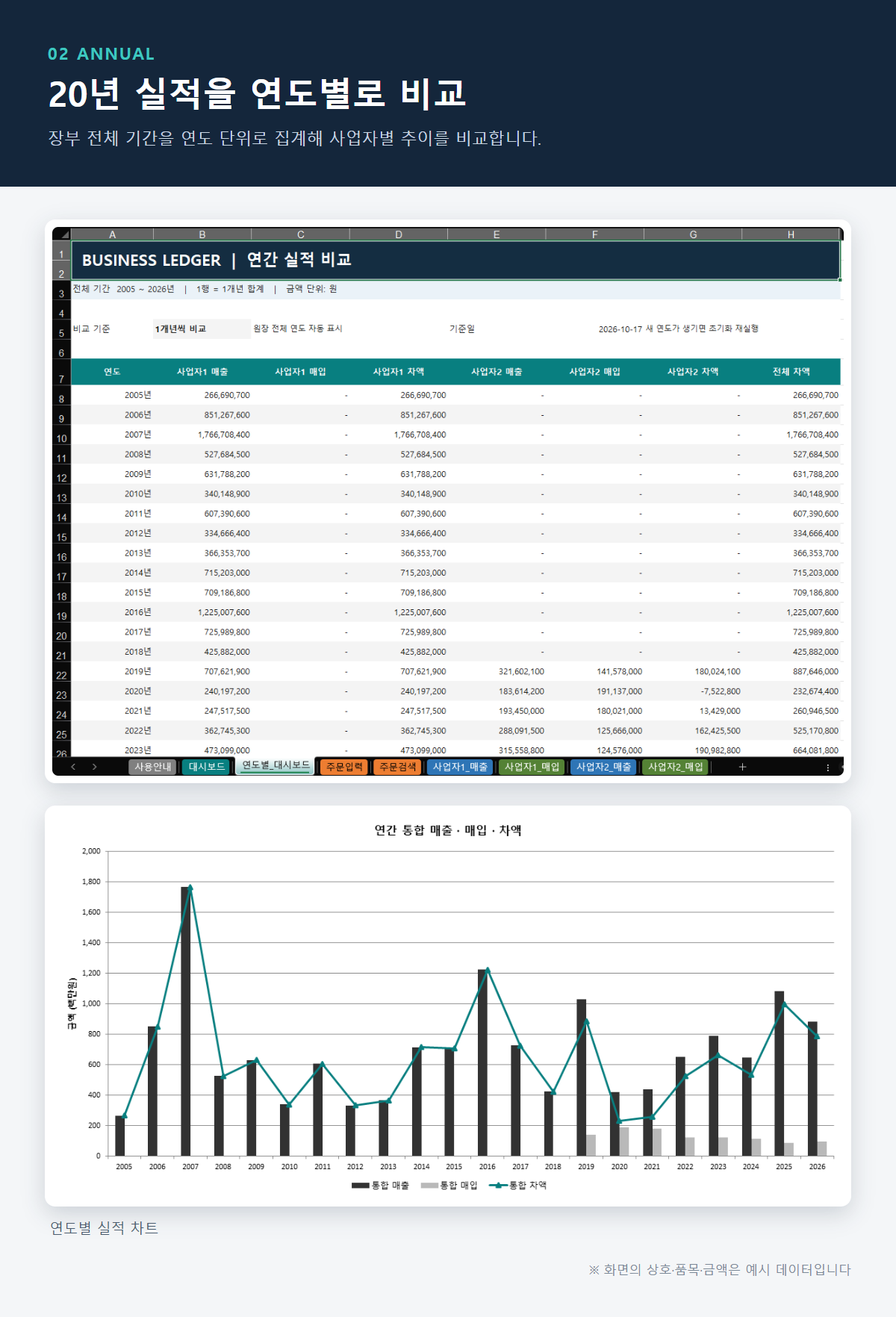Click the 사업자2 매입 value 141,578,000

tap(595, 671)
